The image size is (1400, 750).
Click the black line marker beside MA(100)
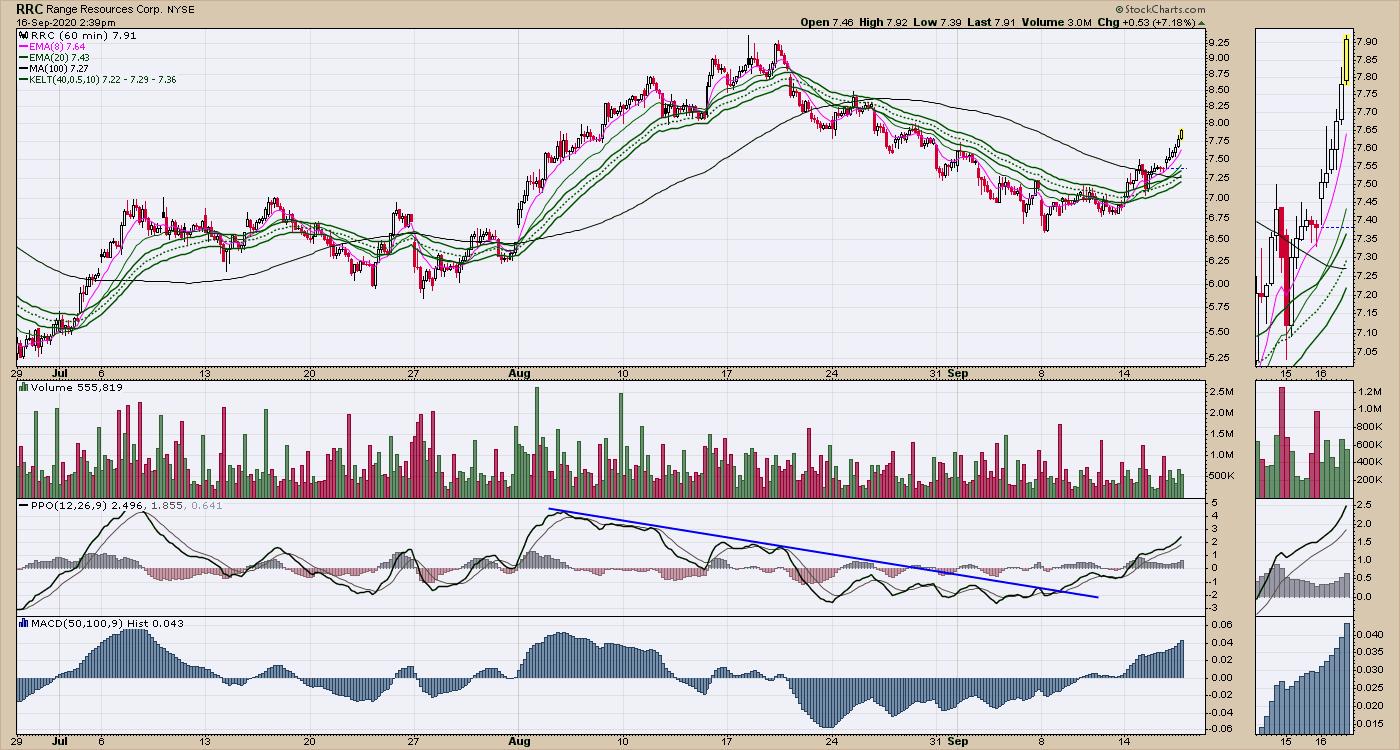click(x=23, y=67)
